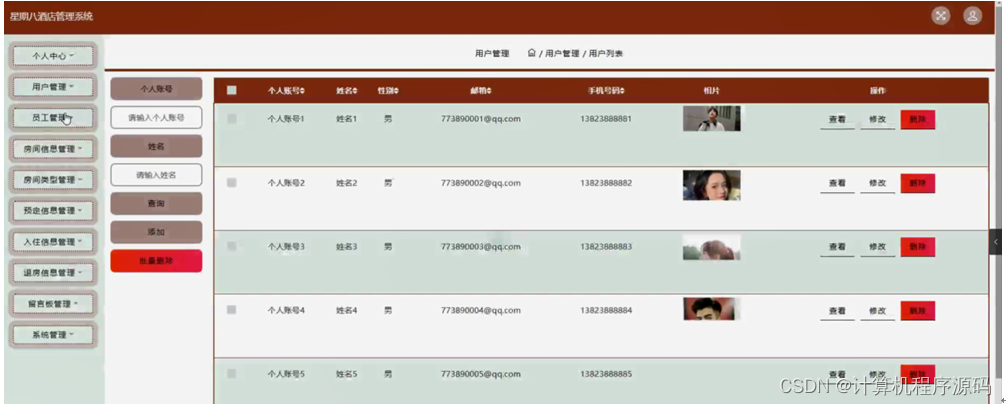1006x405 pixels.
Task: Select phone number 13823888882 cell
Action: pyautogui.click(x=606, y=183)
